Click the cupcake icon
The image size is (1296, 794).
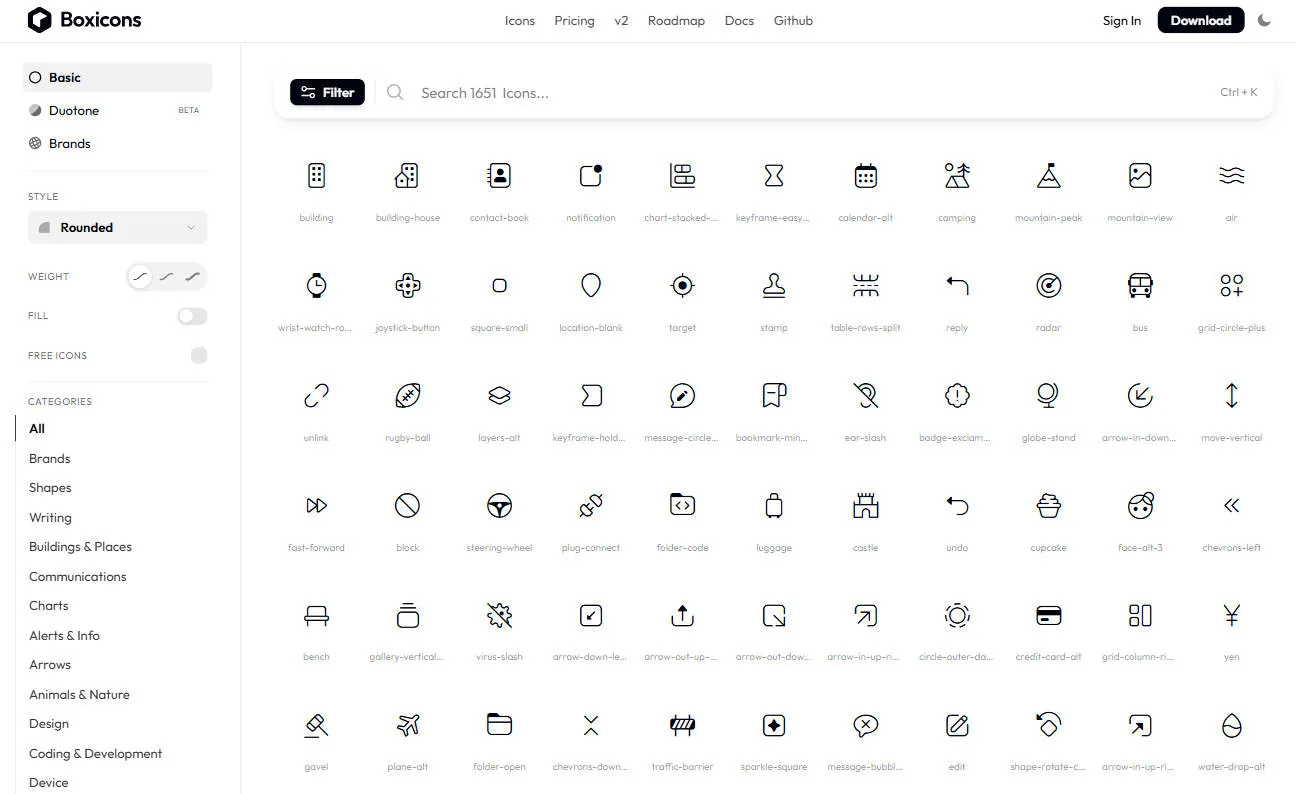(x=1048, y=505)
